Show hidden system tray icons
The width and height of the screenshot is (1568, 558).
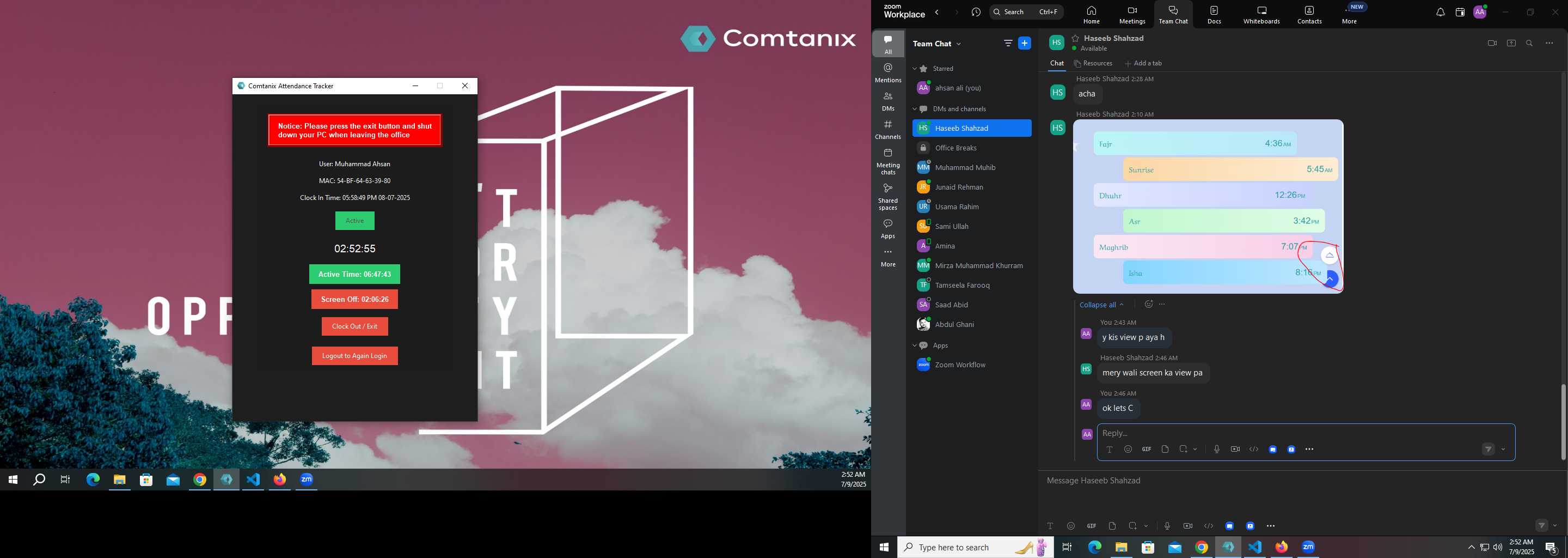click(1471, 547)
